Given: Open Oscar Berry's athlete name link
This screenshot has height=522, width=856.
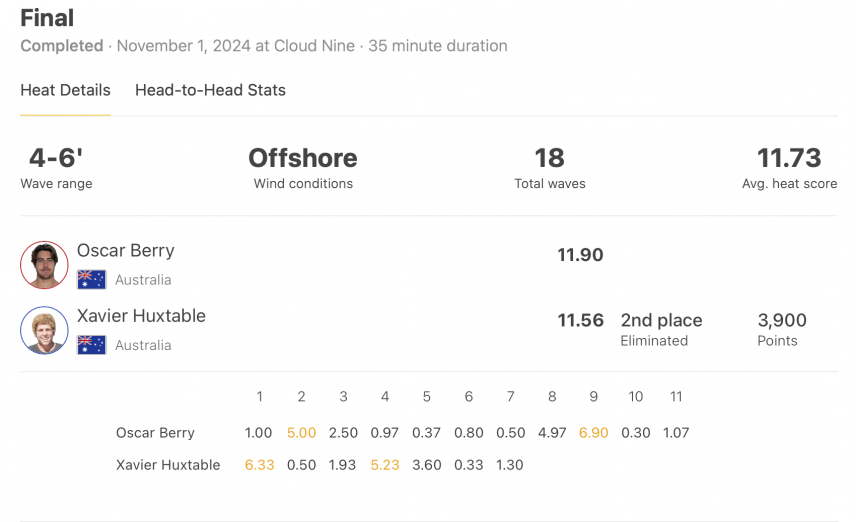Looking at the screenshot, I should [126, 251].
